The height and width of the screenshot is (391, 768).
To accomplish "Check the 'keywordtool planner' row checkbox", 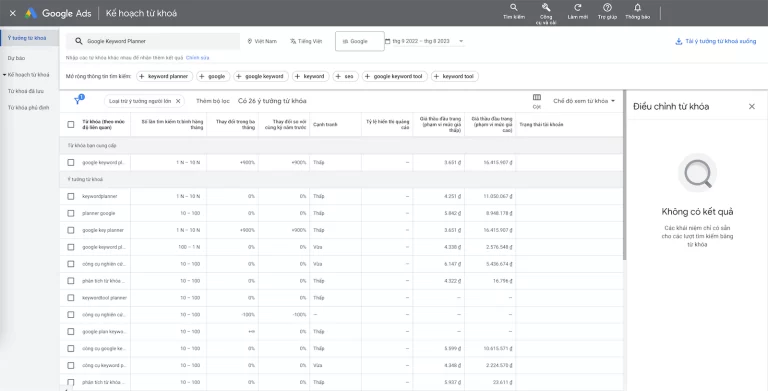I will [71, 298].
